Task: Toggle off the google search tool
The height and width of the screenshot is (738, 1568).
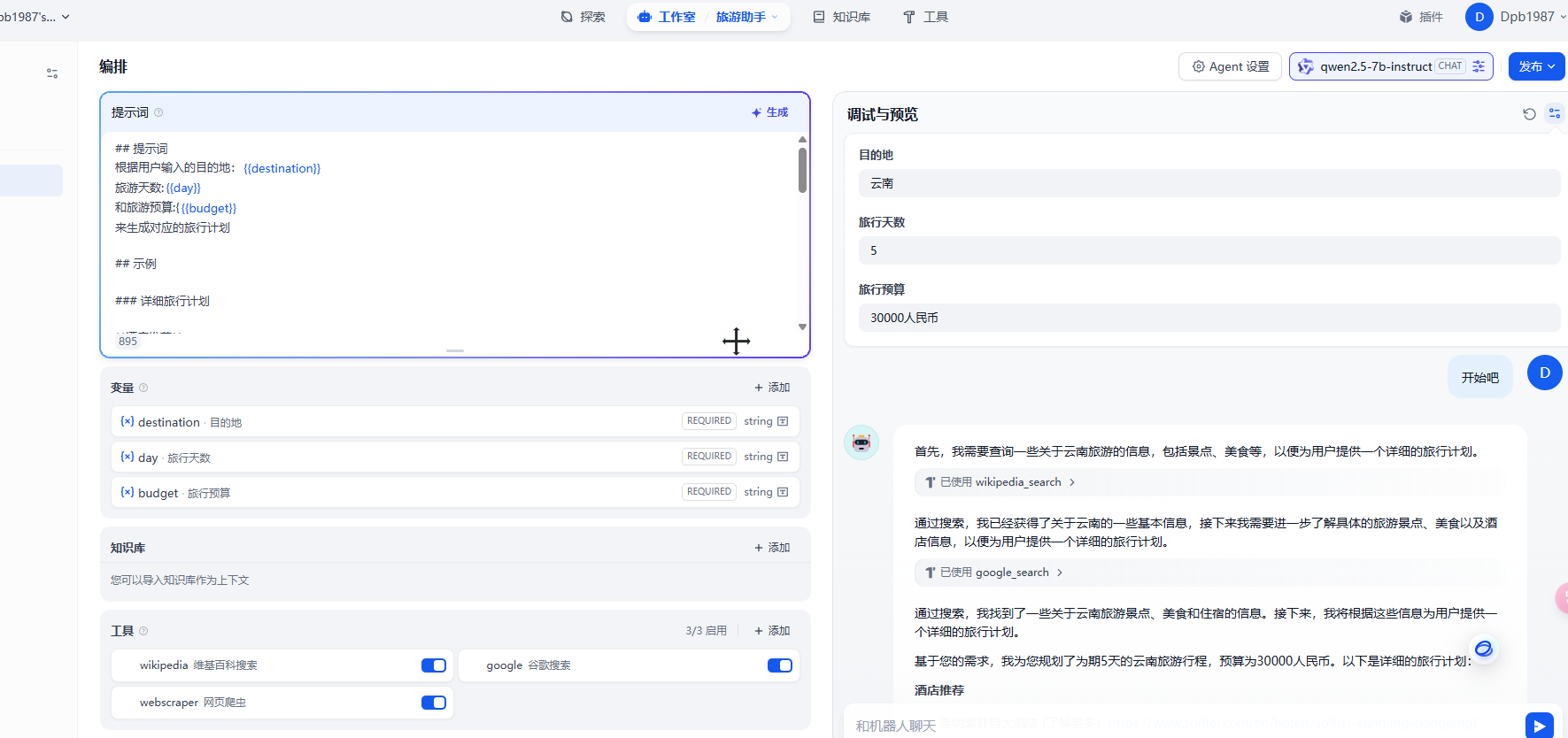Action: pyautogui.click(x=779, y=665)
